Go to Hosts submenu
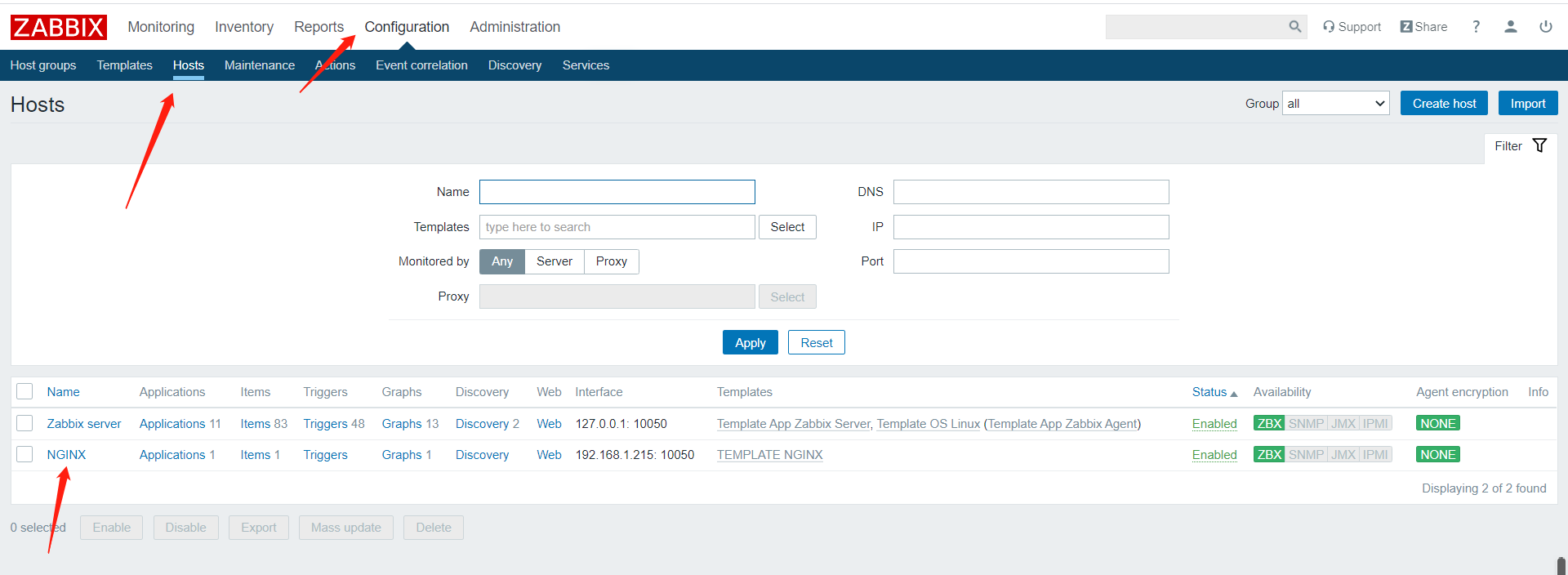Image resolution: width=1568 pixels, height=575 pixels. 189,65
